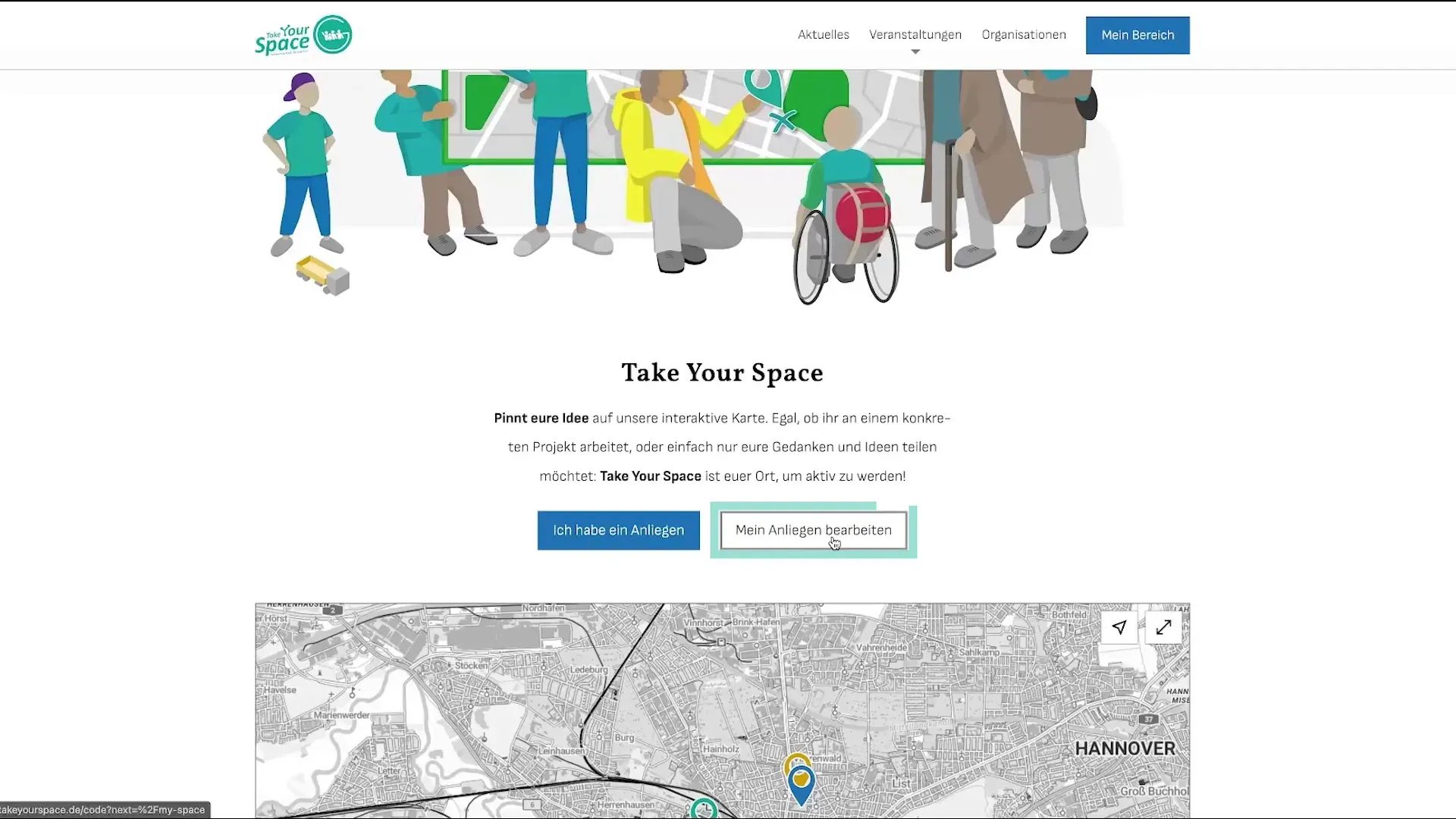
Task: Click the Stöcken district on the map
Action: tap(471, 666)
